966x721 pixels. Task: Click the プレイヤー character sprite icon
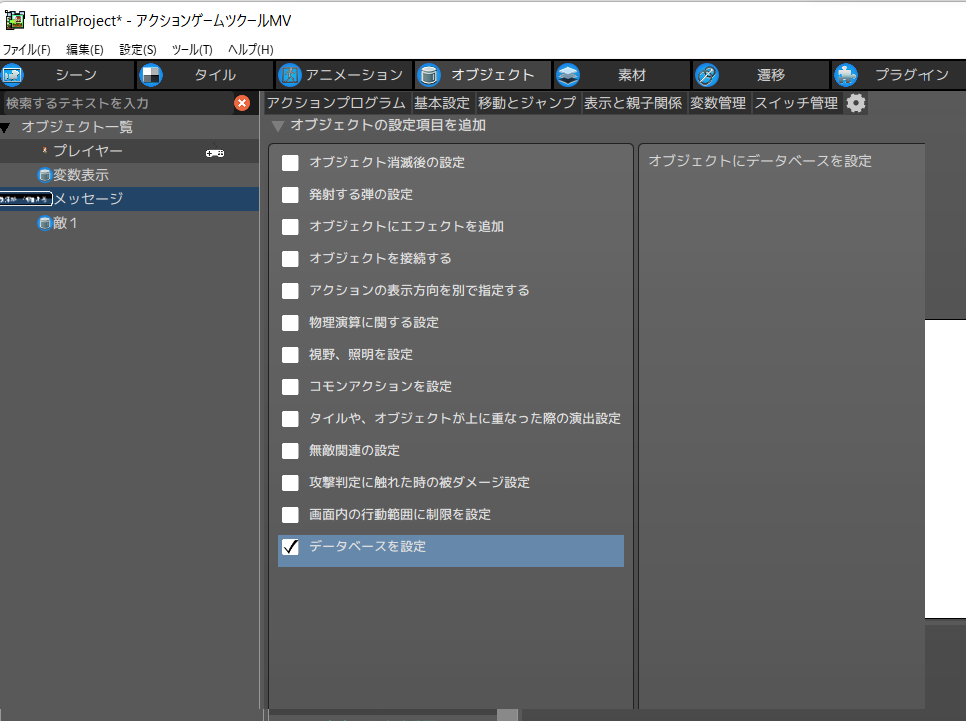44,150
